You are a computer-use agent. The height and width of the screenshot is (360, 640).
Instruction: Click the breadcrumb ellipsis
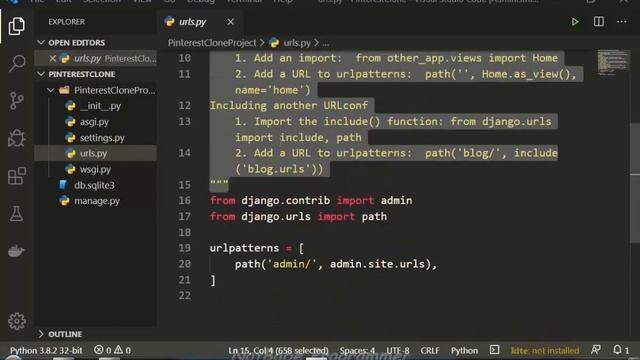(x=326, y=43)
